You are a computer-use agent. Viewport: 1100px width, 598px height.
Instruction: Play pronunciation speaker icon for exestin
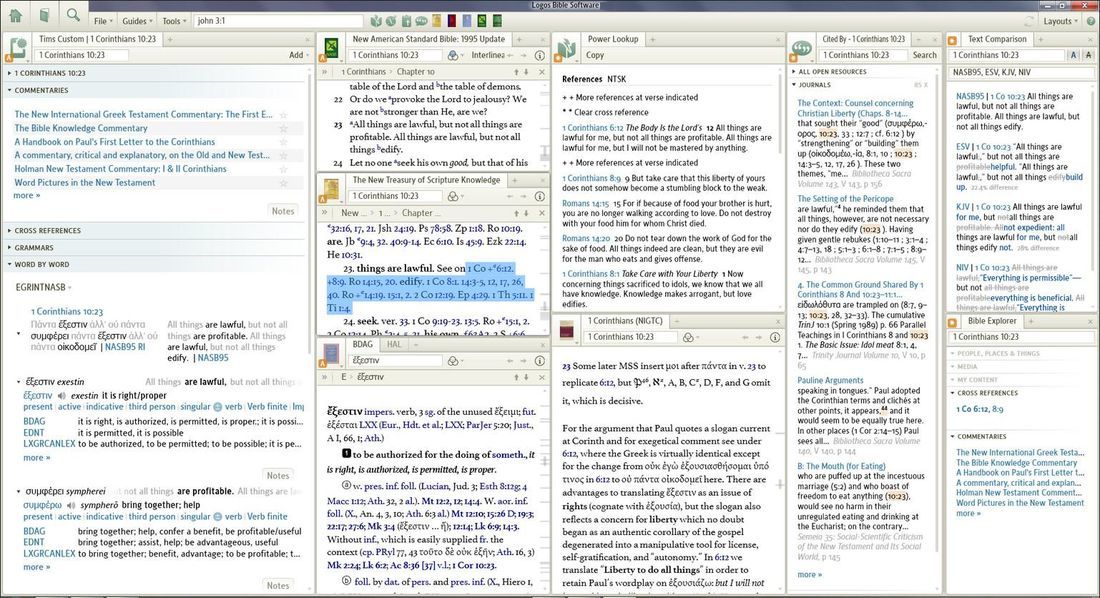pos(62,396)
